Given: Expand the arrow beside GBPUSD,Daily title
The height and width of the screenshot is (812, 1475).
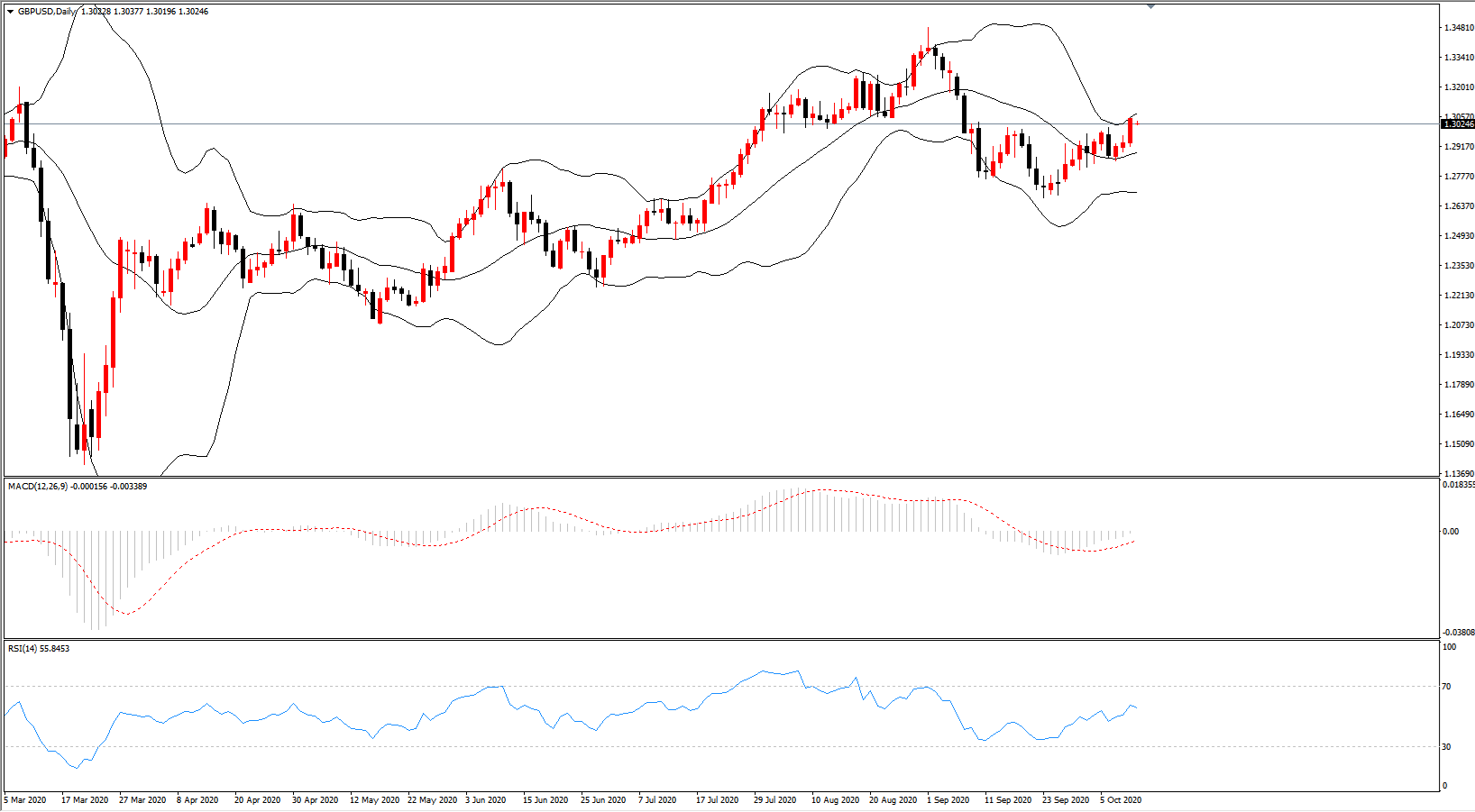Looking at the screenshot, I should point(10,12).
